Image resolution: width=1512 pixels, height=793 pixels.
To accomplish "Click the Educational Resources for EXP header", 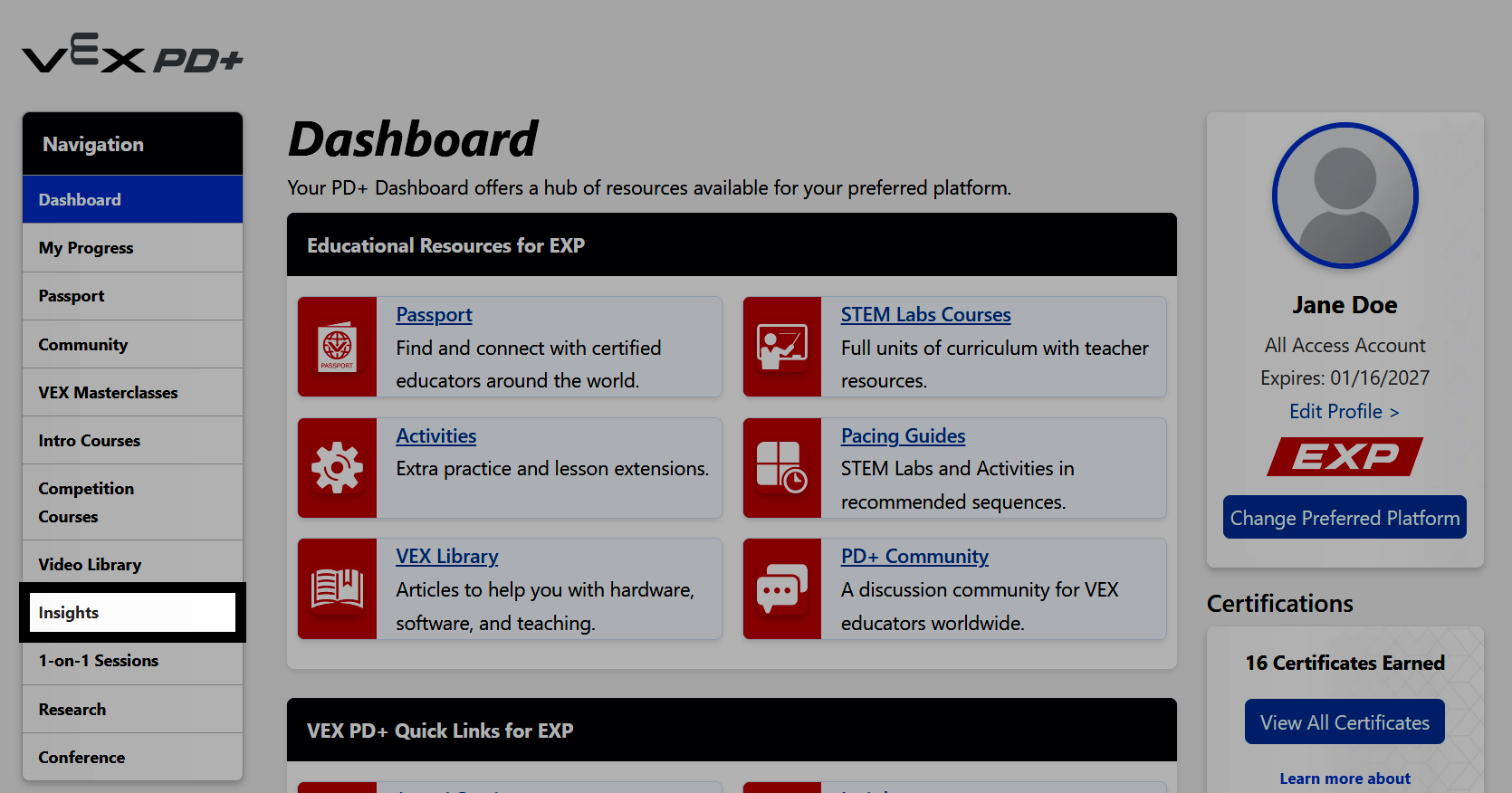I will [732, 244].
